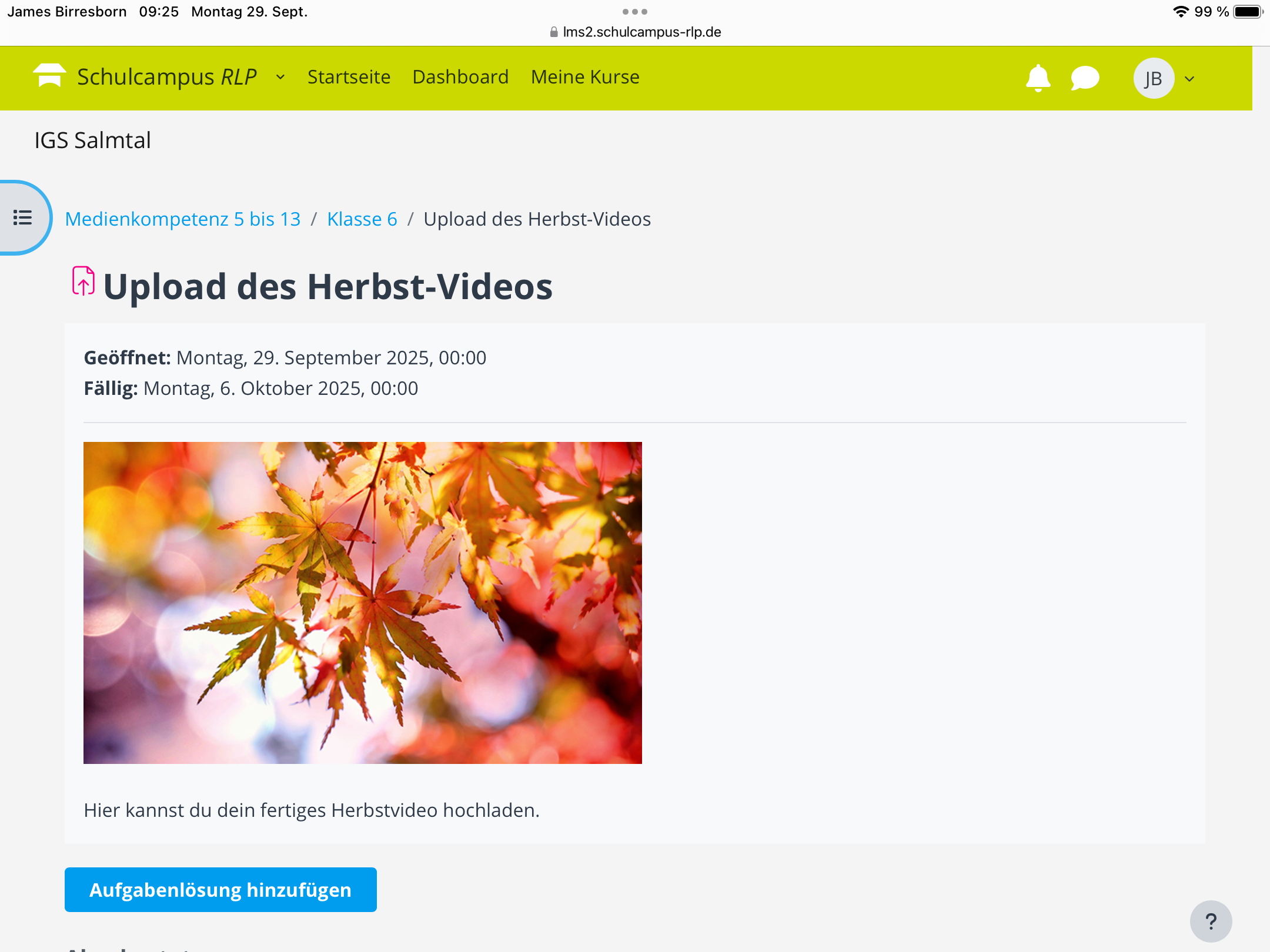Viewport: 1270px width, 952px height.
Task: Expand the Schulcampus RLP dropdown arrow
Action: 280,77
